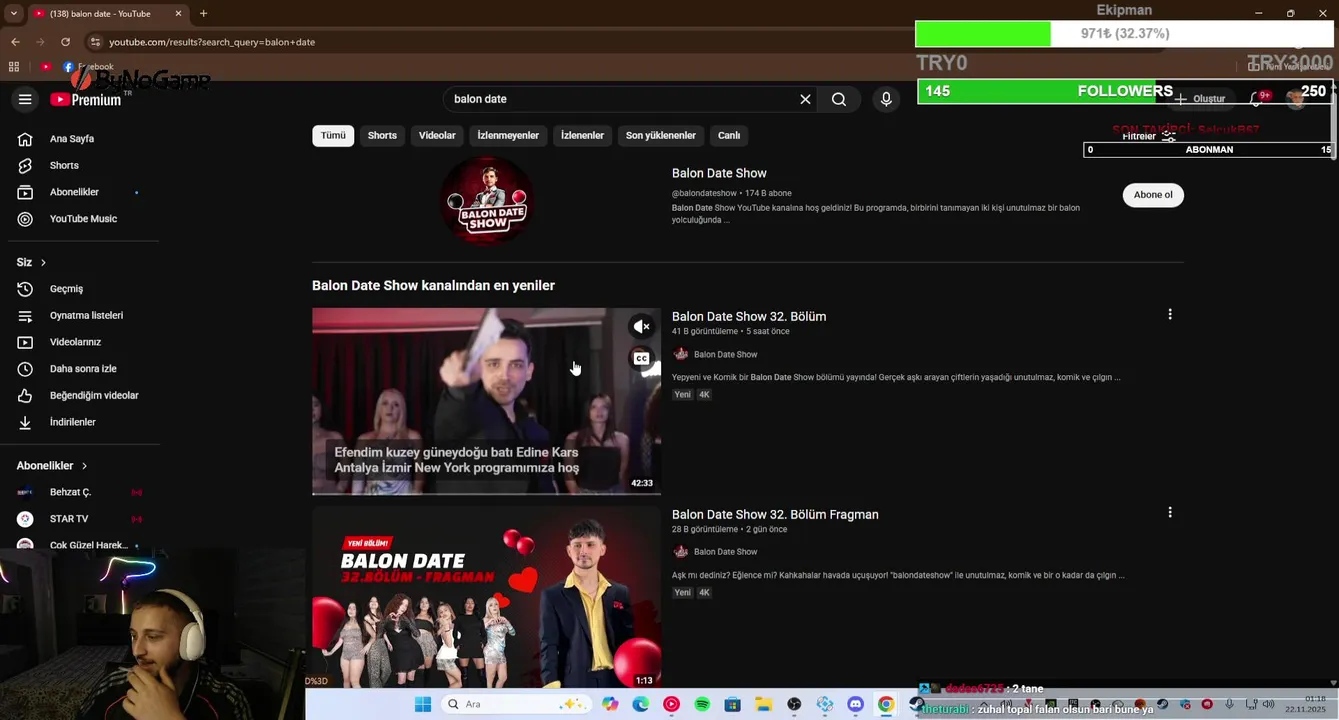Select the Canlı filter chip
Viewport: 1339px width, 720px height.
[x=729, y=135]
